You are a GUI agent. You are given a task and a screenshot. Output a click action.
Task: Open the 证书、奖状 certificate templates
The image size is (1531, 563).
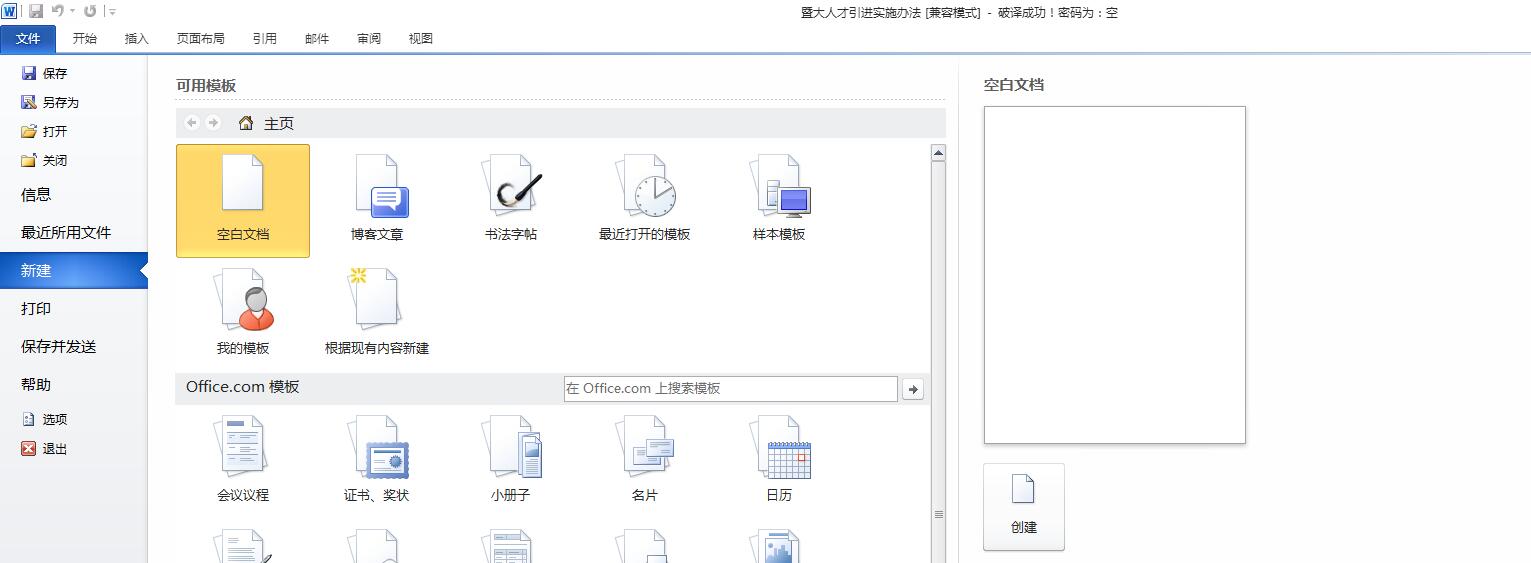[x=377, y=460]
